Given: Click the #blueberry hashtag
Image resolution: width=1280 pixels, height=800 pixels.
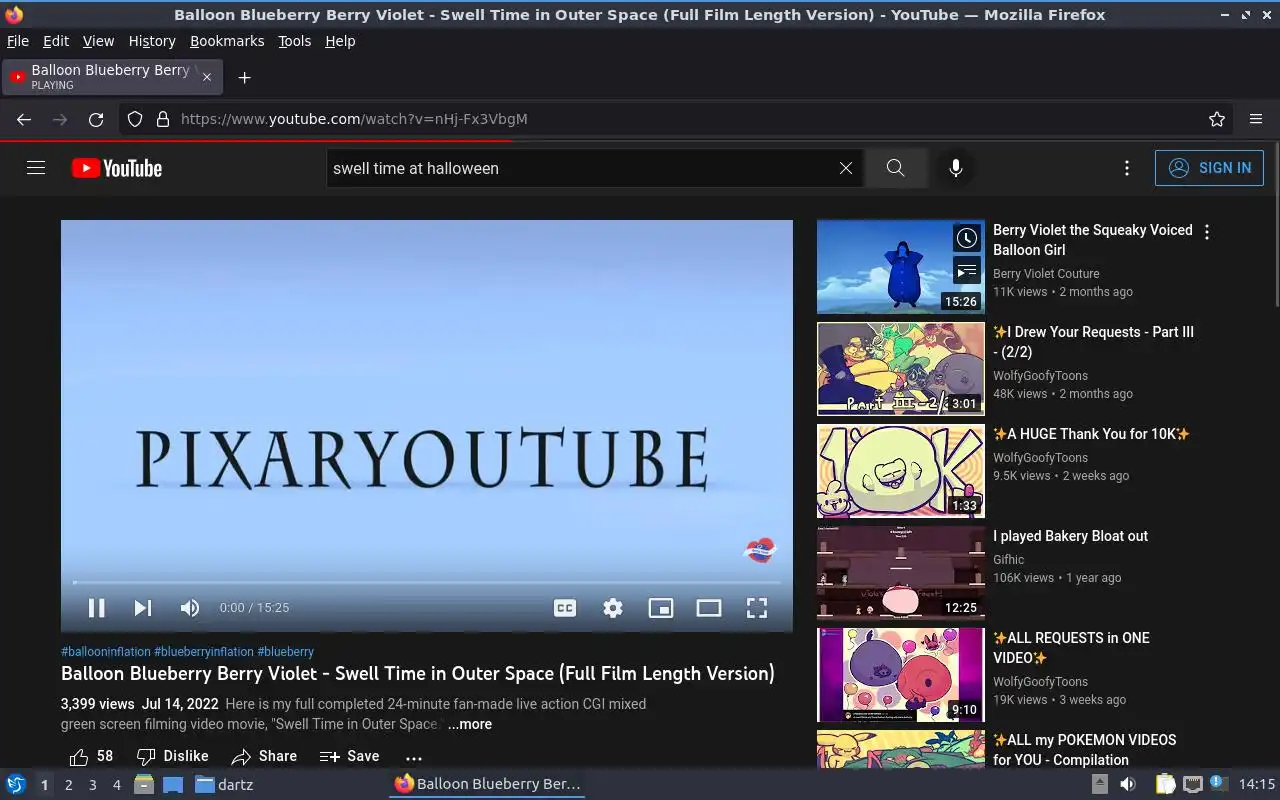Looking at the screenshot, I should tap(286, 651).
